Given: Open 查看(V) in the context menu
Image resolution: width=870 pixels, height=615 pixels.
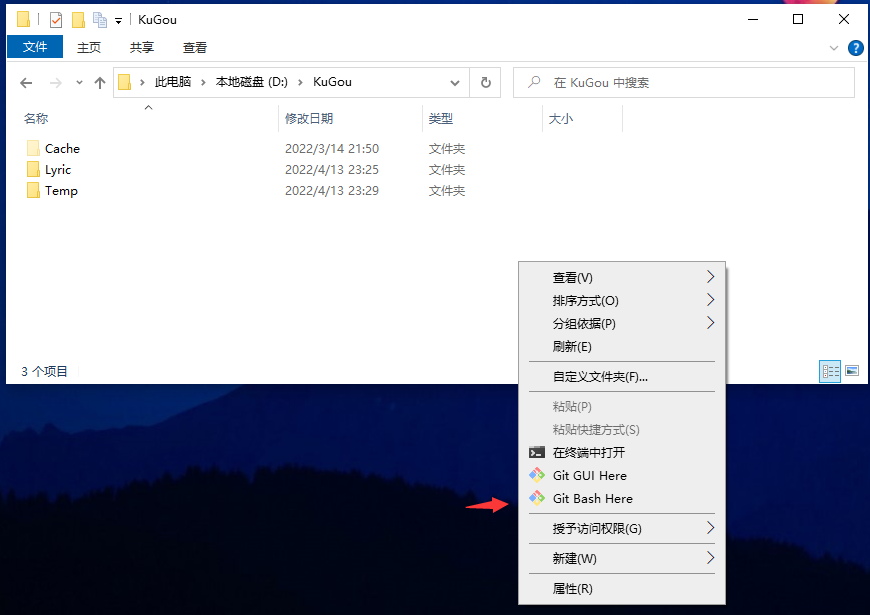Looking at the screenshot, I should (621, 278).
